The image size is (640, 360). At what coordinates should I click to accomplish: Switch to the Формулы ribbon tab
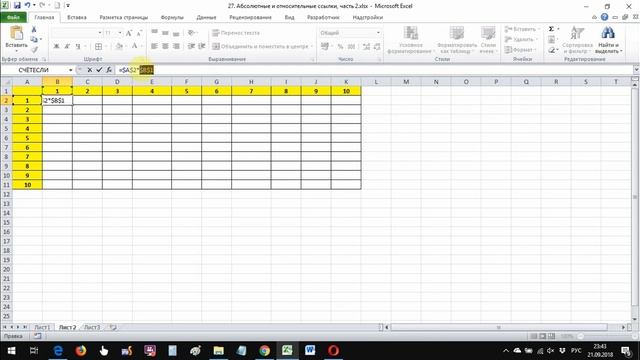pos(172,17)
